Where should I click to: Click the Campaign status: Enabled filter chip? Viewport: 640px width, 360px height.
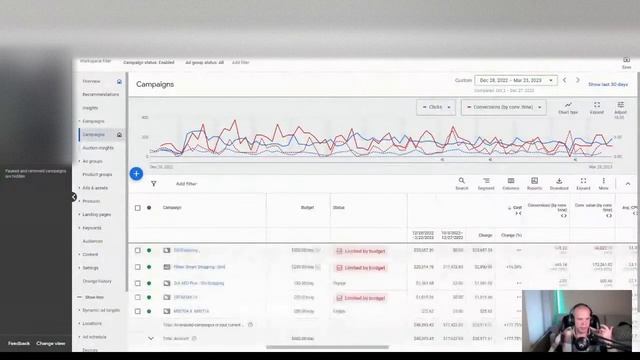coord(149,62)
